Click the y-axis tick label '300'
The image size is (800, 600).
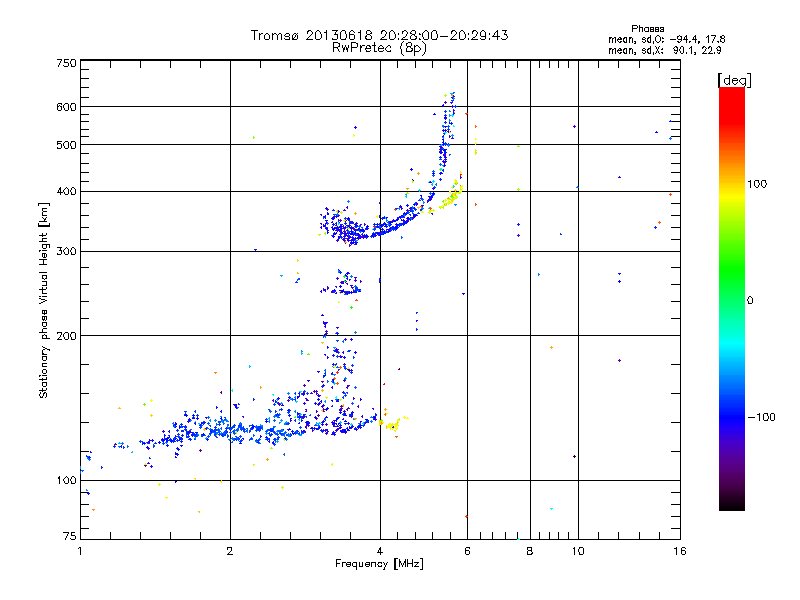click(x=66, y=252)
